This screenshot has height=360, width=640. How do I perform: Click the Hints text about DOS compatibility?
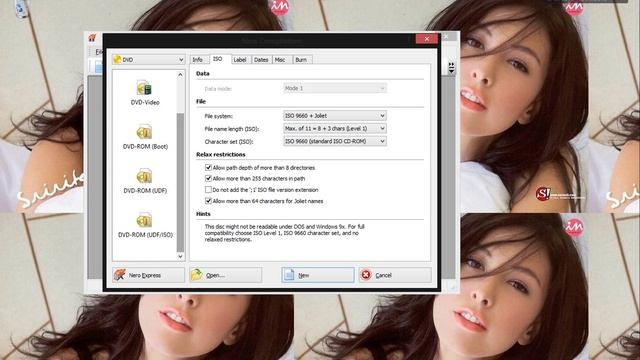coord(284,233)
